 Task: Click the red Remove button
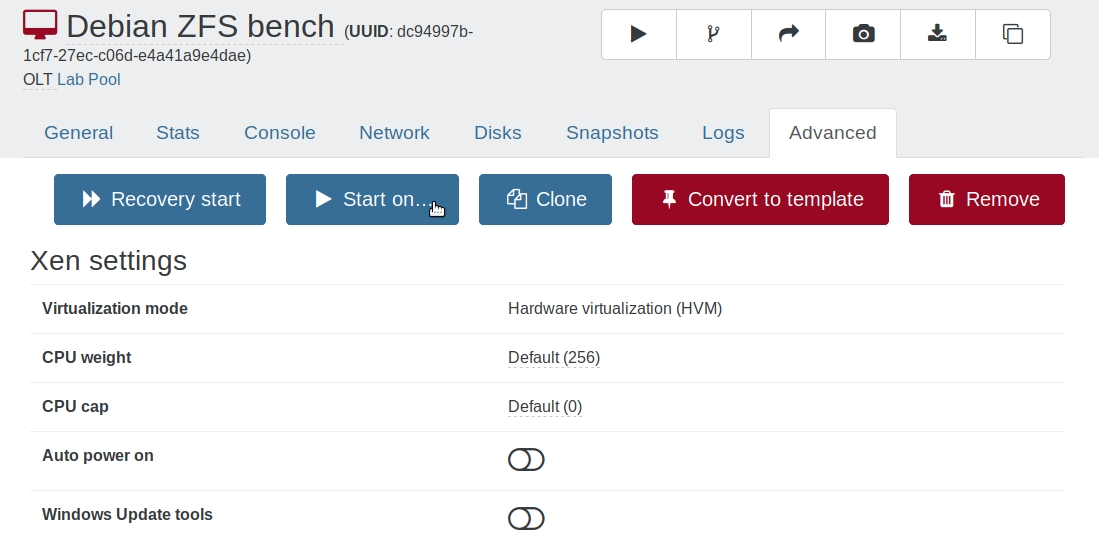987,200
